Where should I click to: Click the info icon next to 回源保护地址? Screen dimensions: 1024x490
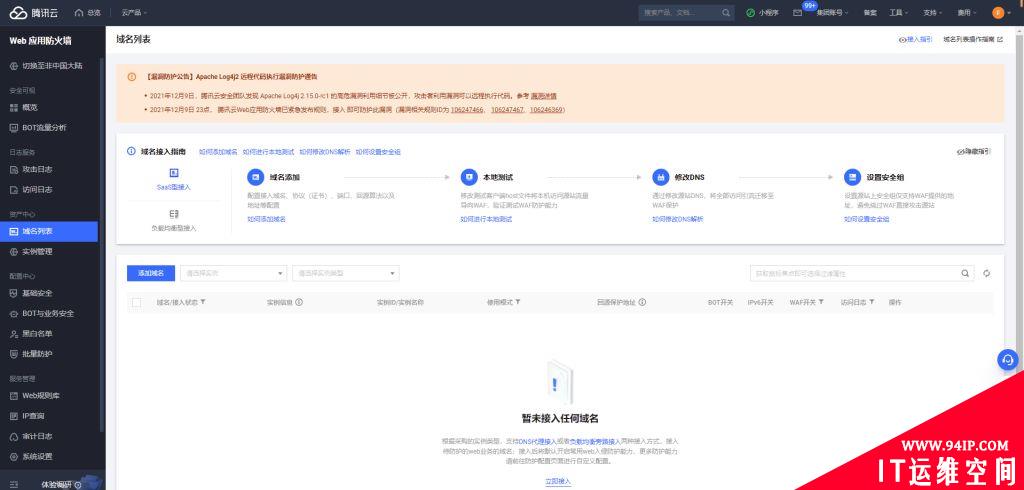(643, 302)
